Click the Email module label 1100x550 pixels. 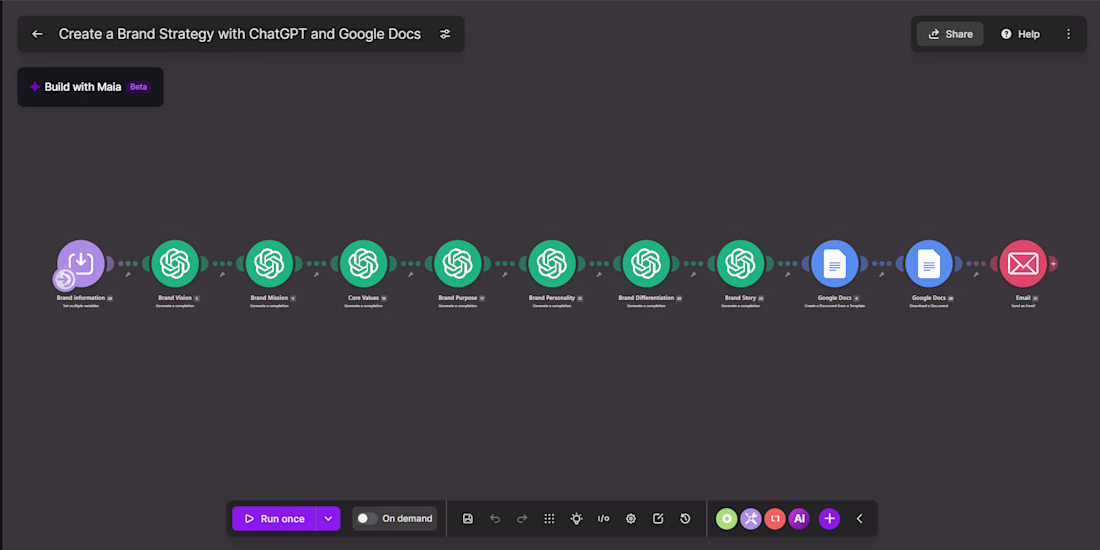(x=1022, y=298)
